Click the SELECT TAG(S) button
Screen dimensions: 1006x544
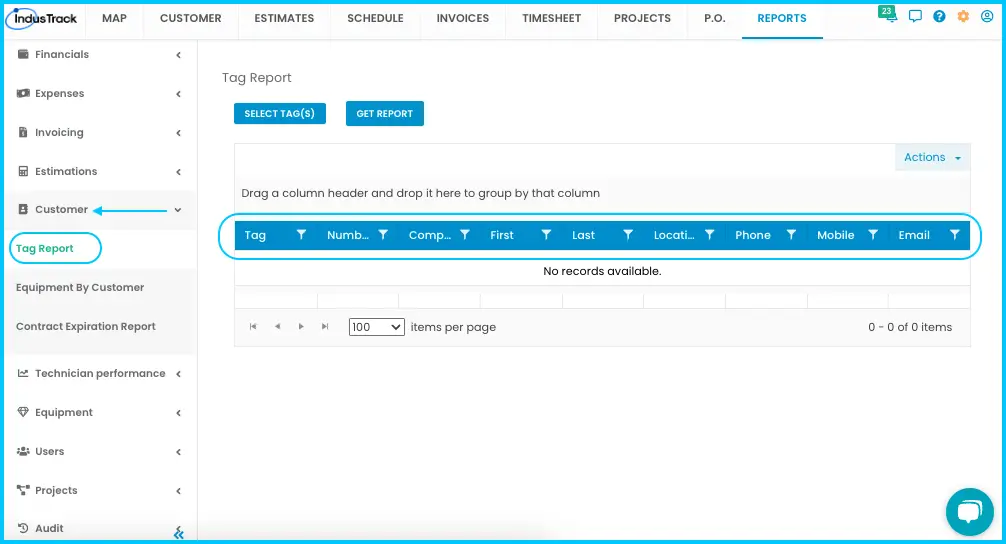(280, 114)
